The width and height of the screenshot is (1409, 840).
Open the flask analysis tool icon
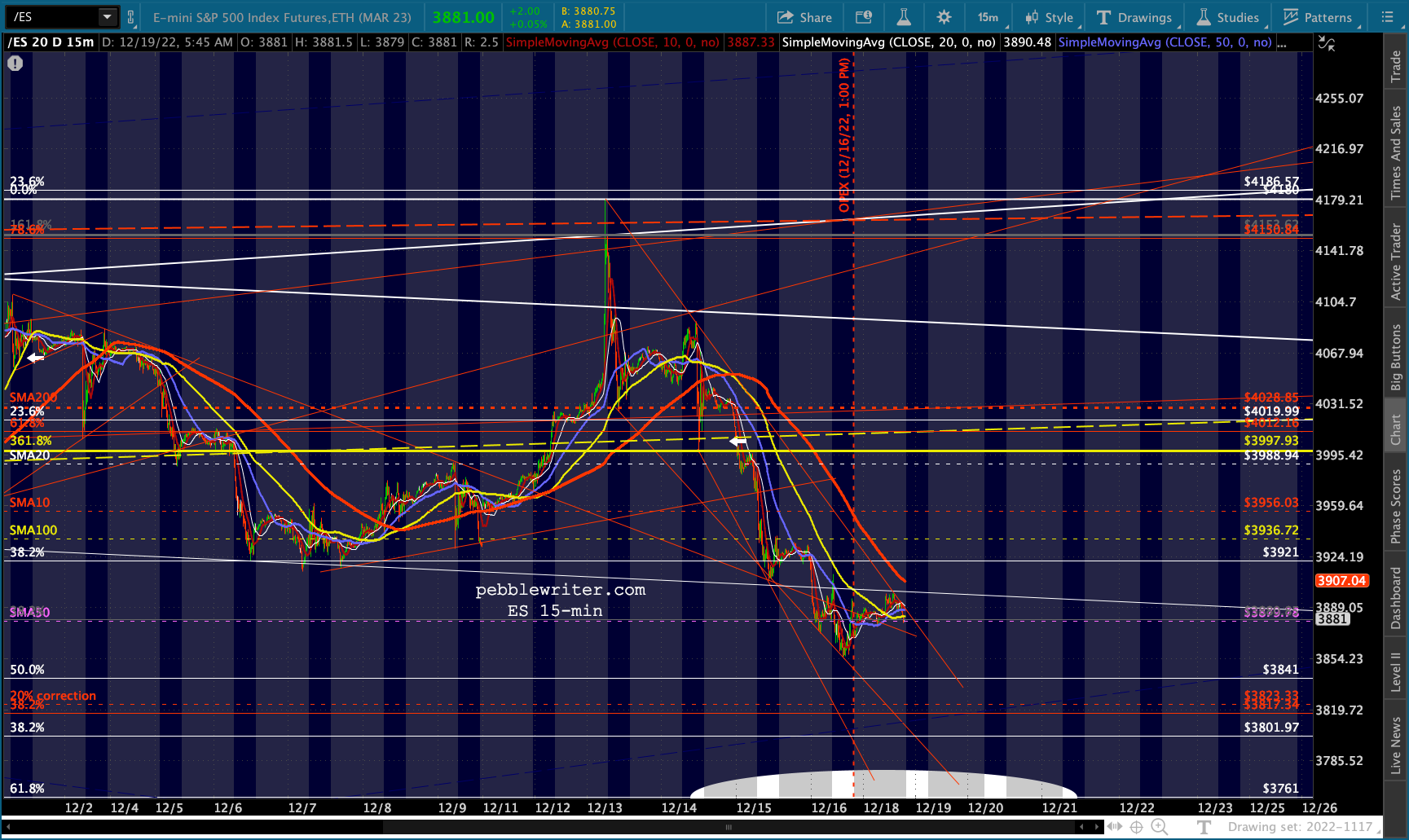click(x=904, y=17)
